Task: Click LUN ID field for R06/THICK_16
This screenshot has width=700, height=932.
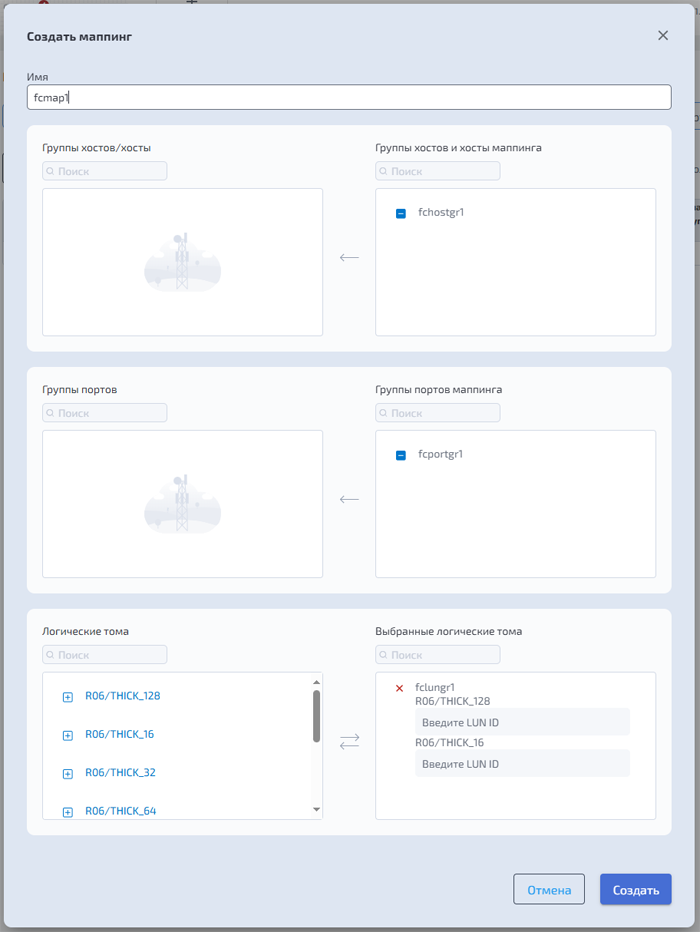Action: tap(522, 764)
